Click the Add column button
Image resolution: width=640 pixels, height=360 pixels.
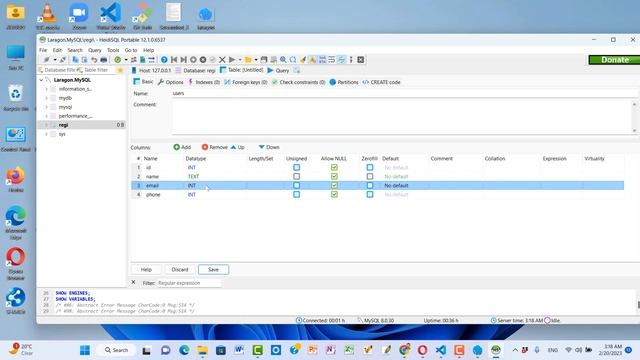click(182, 147)
